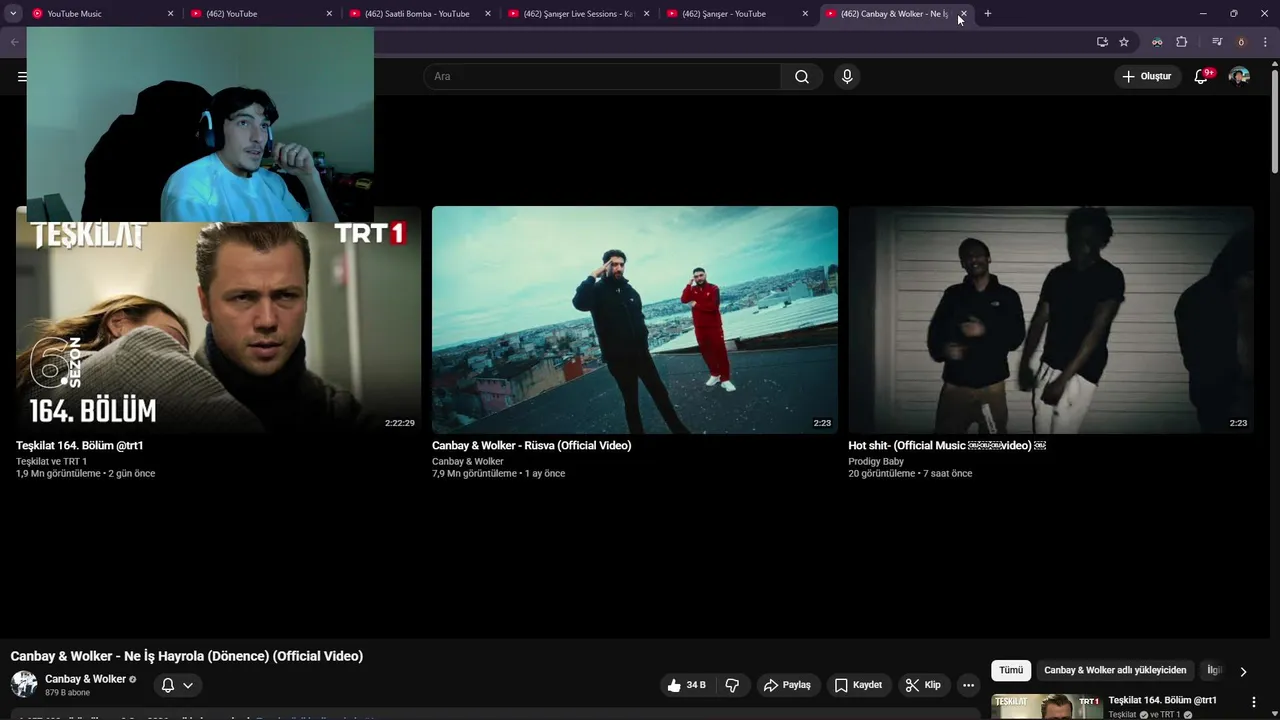Open Teşkilat 164. Bölüm sidebar title
Screen dimensions: 1280x720
pos(1162,701)
